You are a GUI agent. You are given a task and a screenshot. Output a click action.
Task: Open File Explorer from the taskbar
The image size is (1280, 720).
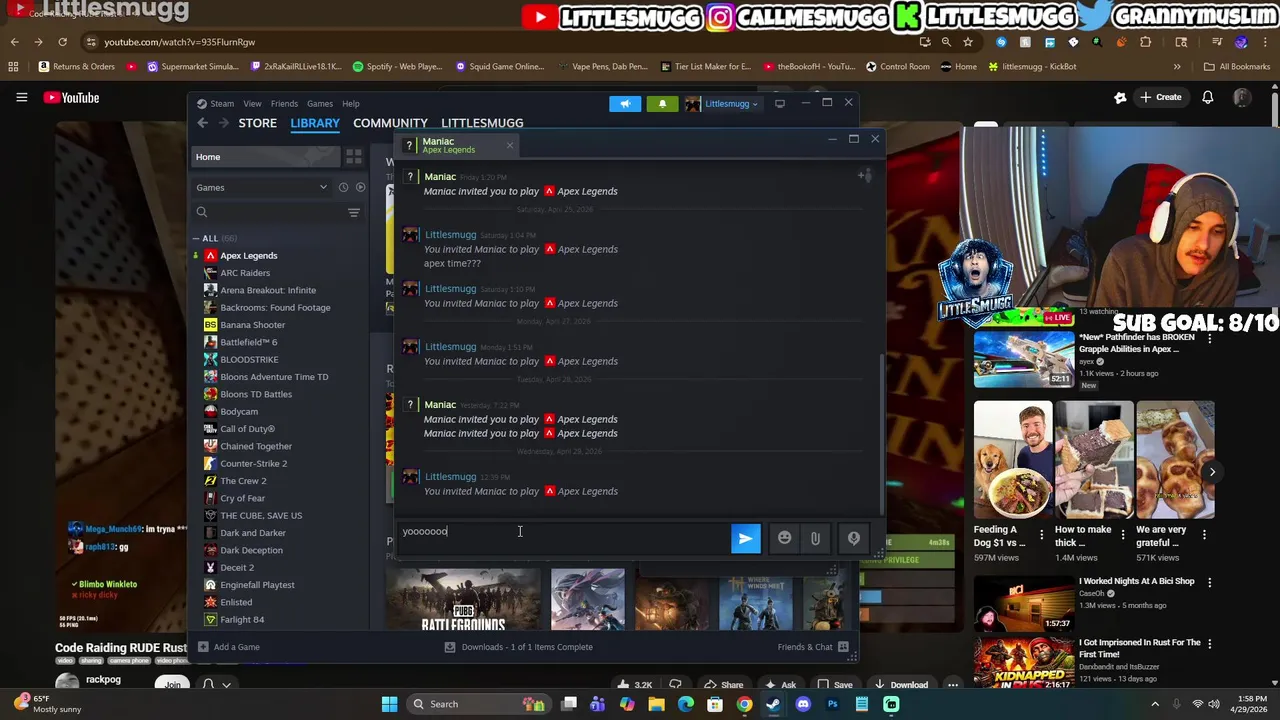click(656, 704)
